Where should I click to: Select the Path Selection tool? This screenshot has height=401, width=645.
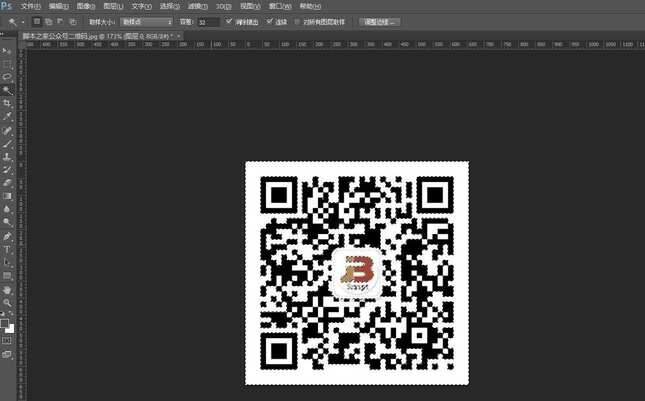click(x=7, y=262)
